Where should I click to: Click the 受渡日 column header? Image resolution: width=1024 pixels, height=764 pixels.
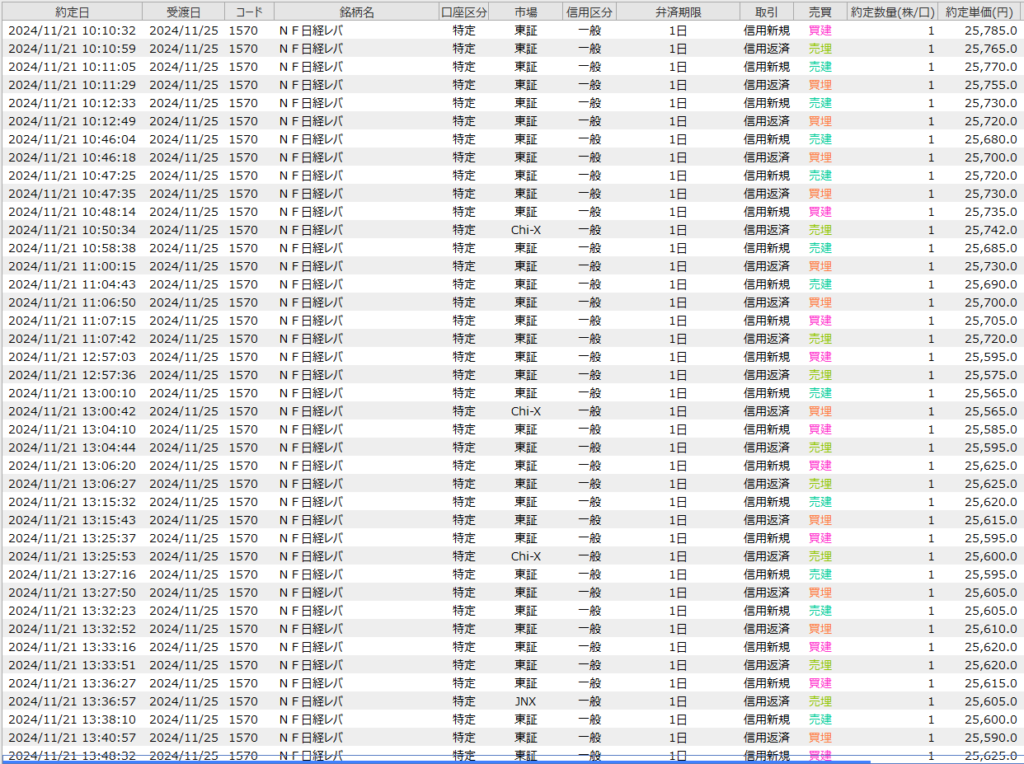182,12
